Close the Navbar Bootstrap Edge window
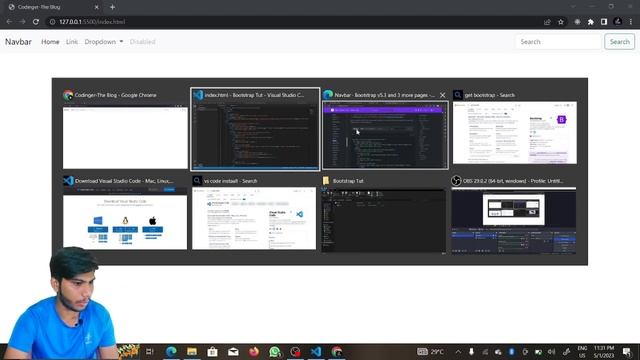The image size is (640, 360). pos(442,95)
